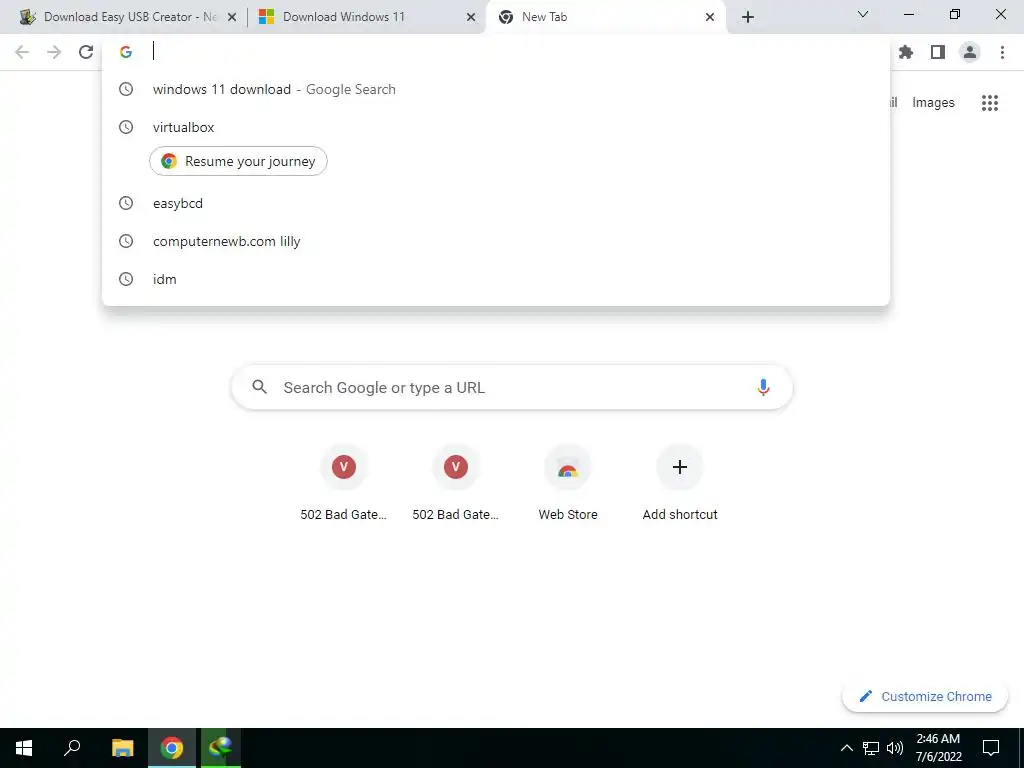Screen dimensions: 1024x768
Task: Open the Extensions puzzle icon
Action: pos(906,52)
